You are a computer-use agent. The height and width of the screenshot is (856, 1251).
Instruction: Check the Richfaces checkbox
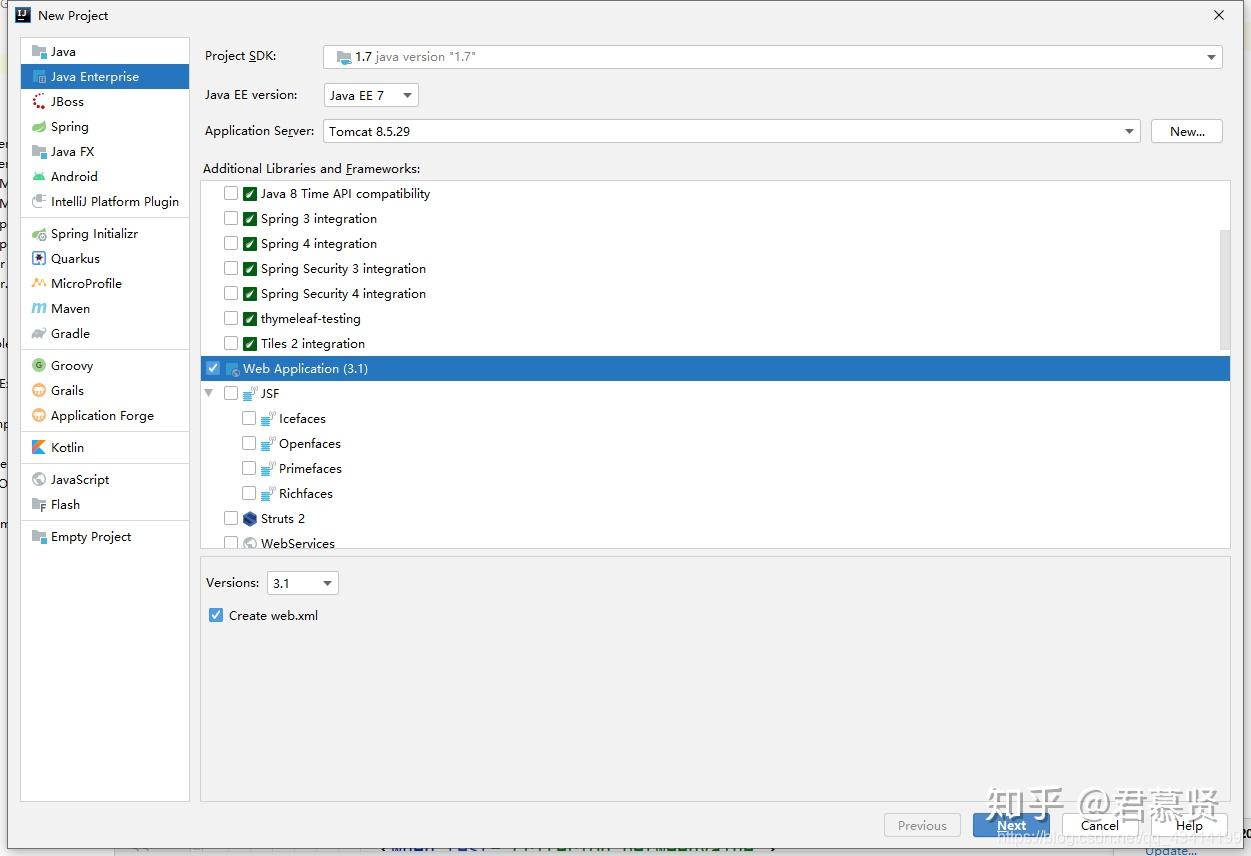point(249,494)
